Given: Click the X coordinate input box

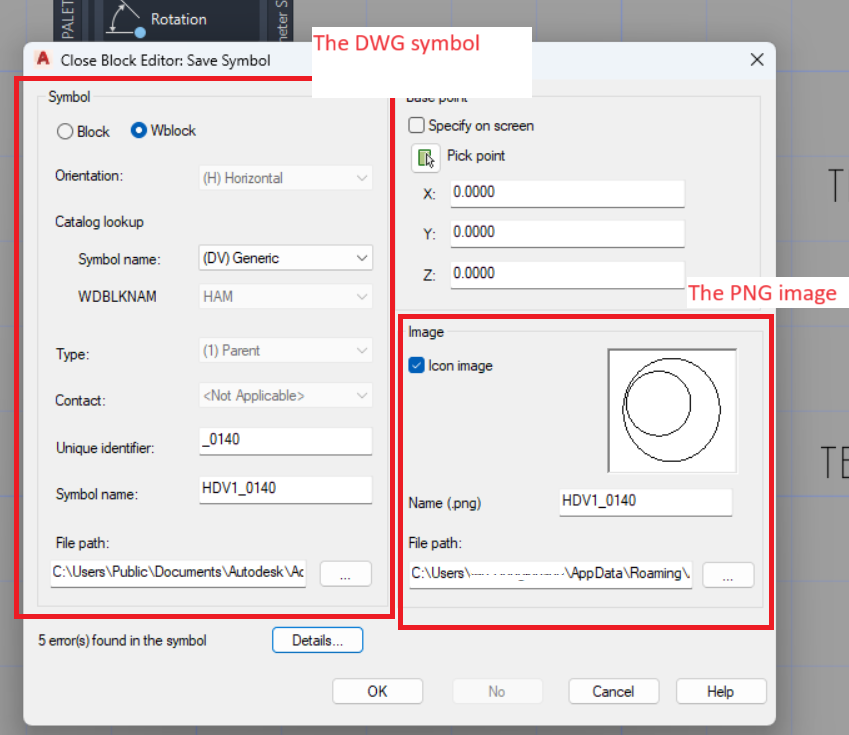Looking at the screenshot, I should 567,192.
